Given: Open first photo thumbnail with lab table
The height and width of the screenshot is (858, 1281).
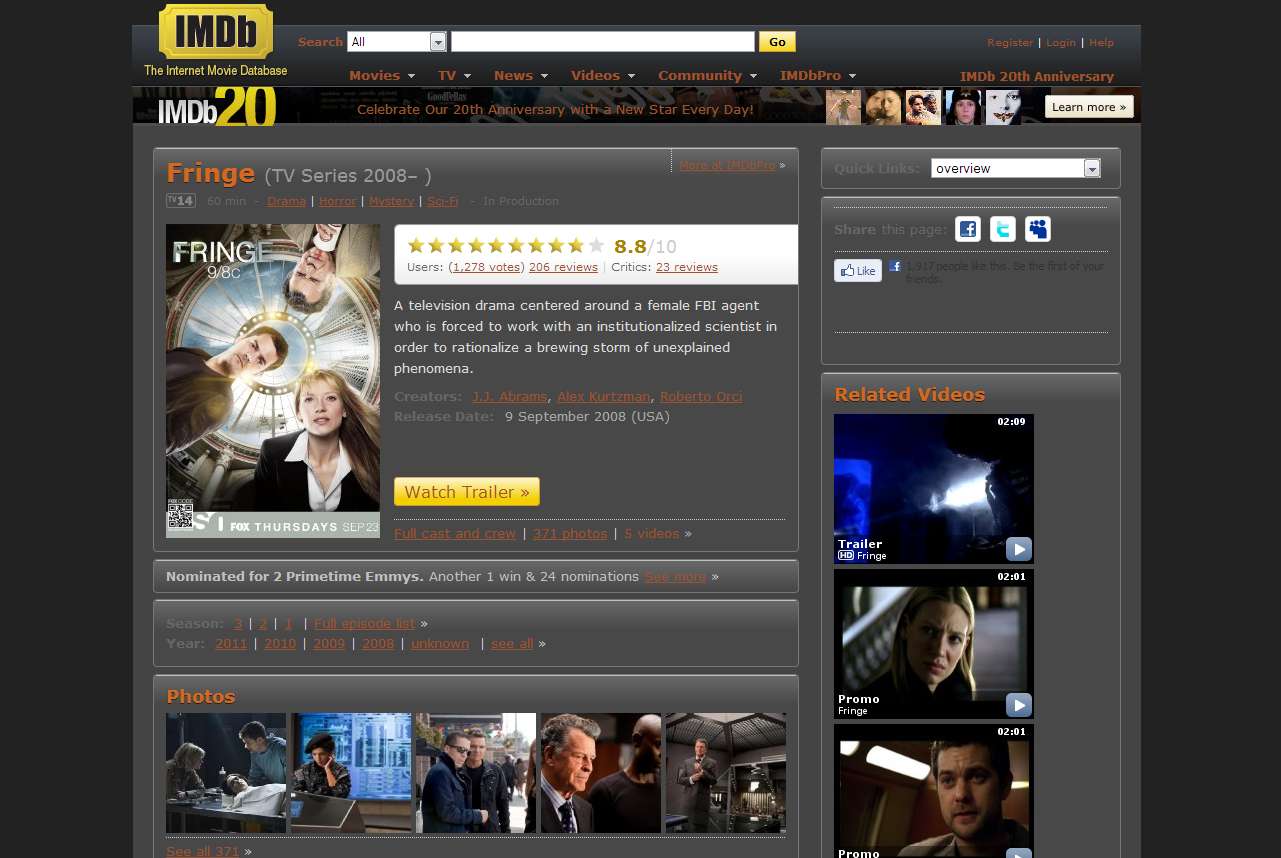Looking at the screenshot, I should click(226, 773).
